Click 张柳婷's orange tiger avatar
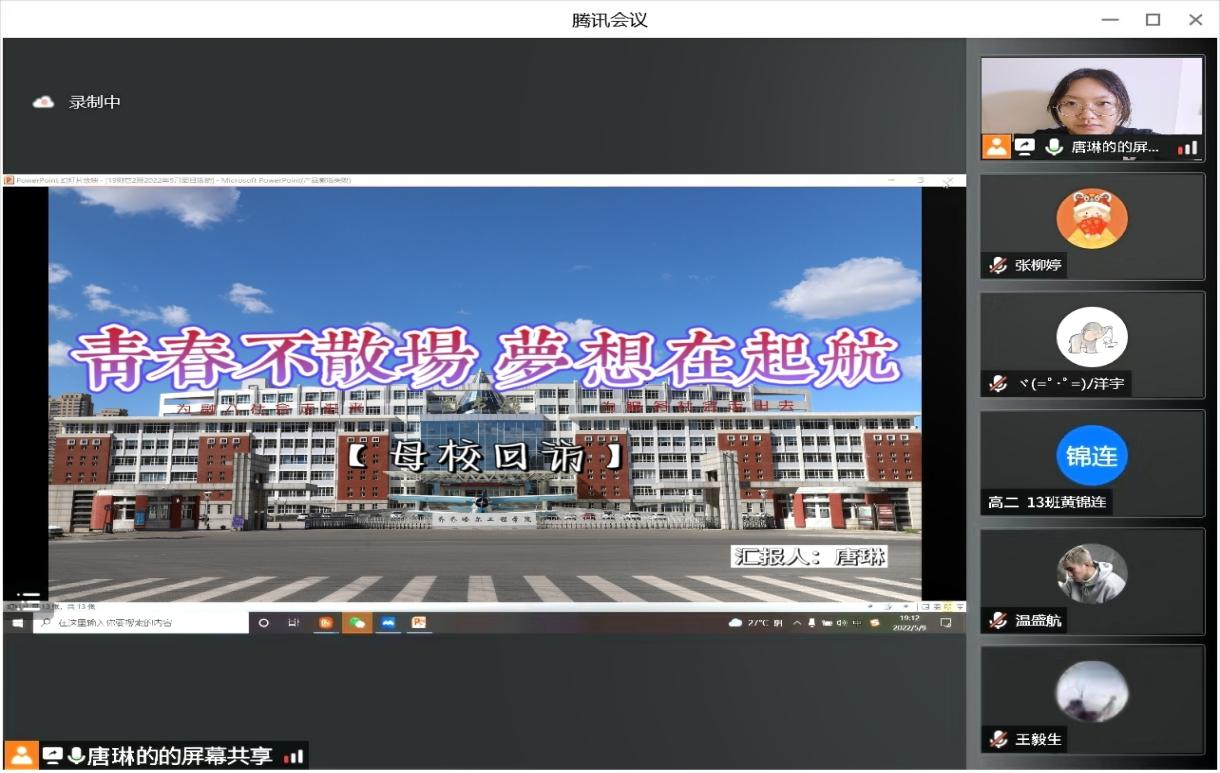 pos(1092,219)
